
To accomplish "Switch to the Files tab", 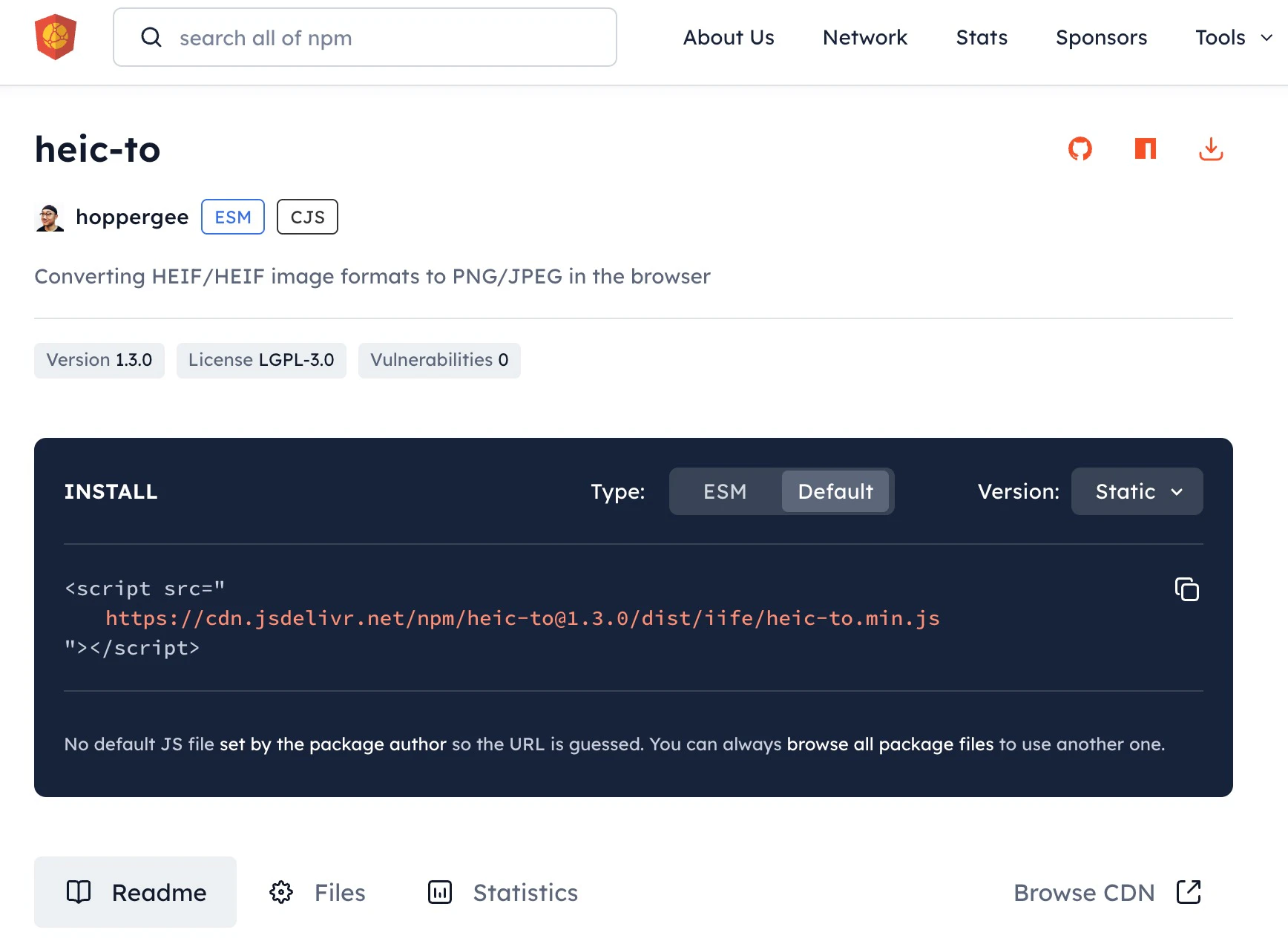I will click(x=318, y=892).
